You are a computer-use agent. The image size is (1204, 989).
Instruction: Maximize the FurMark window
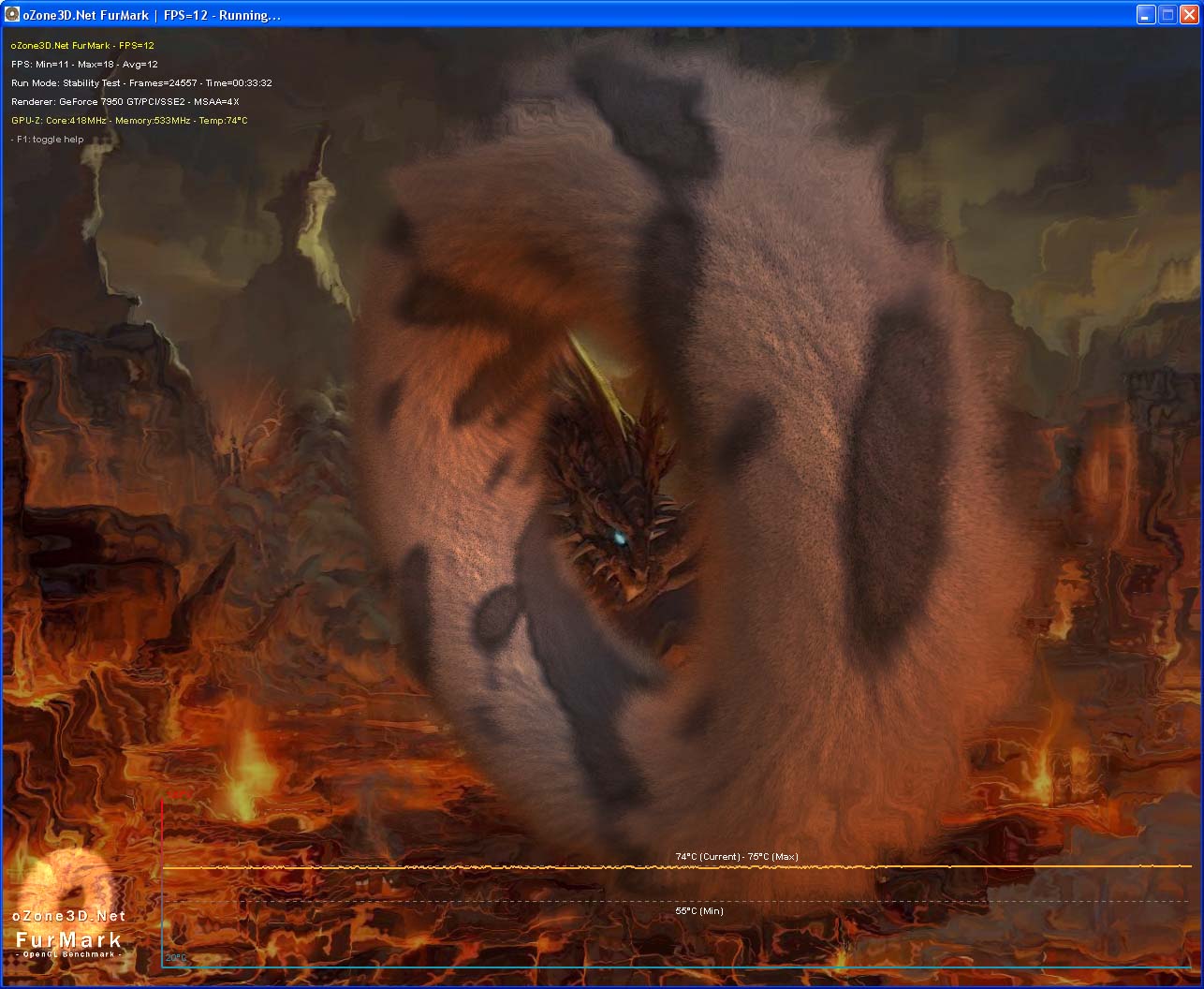(x=1167, y=15)
